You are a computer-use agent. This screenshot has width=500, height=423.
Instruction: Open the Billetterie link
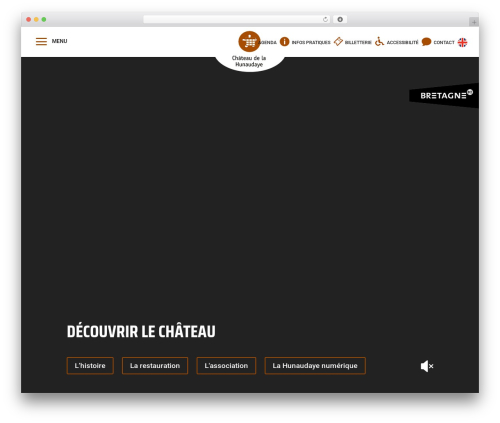(x=358, y=42)
